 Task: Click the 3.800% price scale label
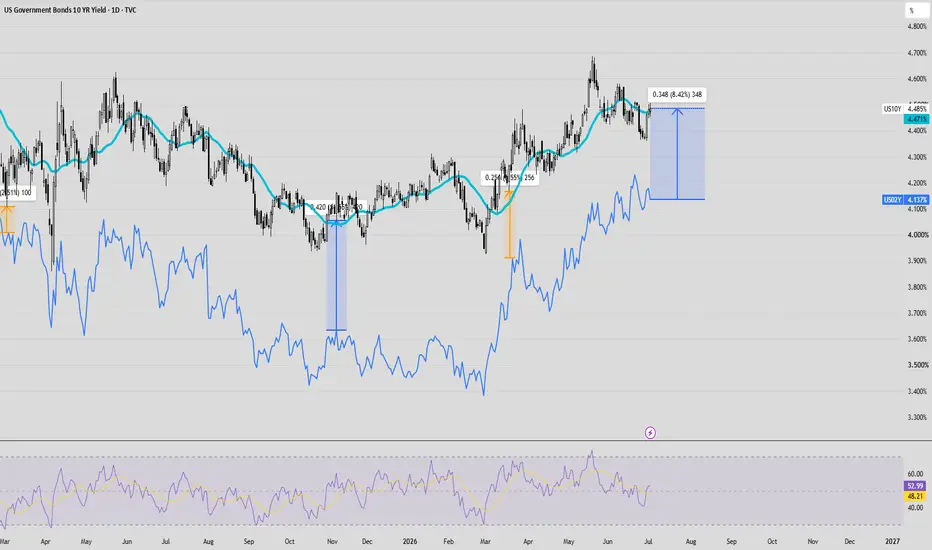pyautogui.click(x=916, y=287)
